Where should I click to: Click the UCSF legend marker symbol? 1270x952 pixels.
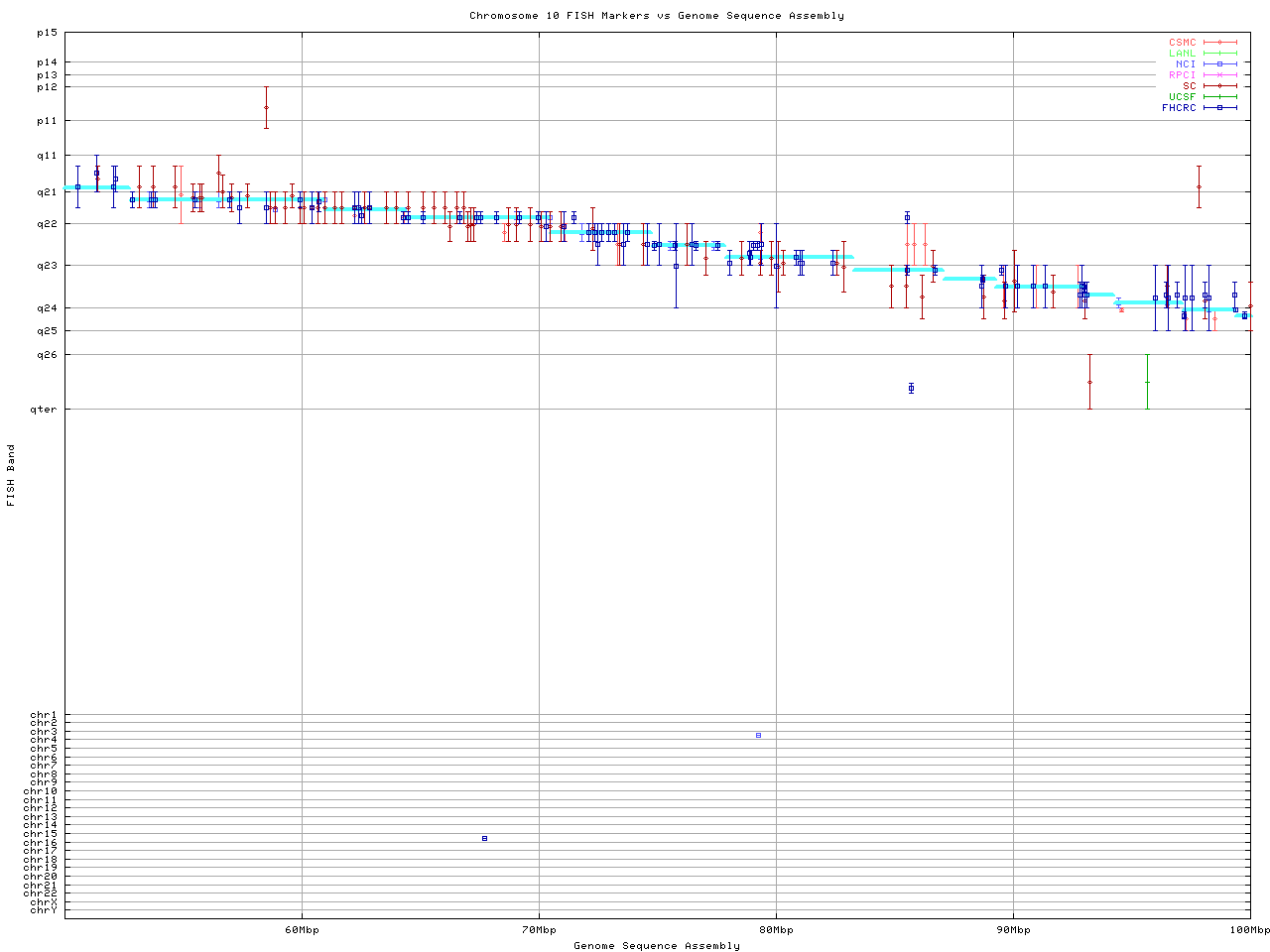(1219, 97)
